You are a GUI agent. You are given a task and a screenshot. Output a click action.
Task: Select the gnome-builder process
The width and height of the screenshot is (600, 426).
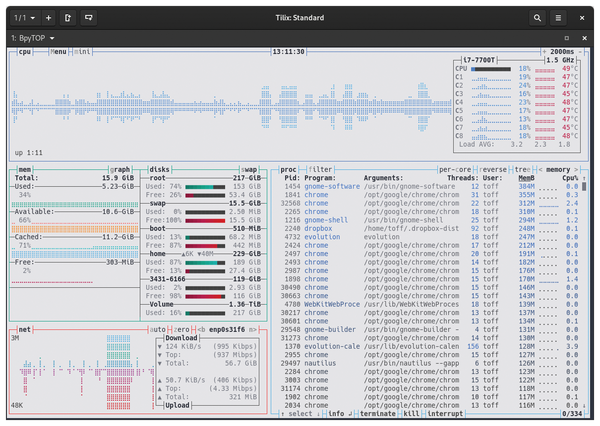coord(429,330)
